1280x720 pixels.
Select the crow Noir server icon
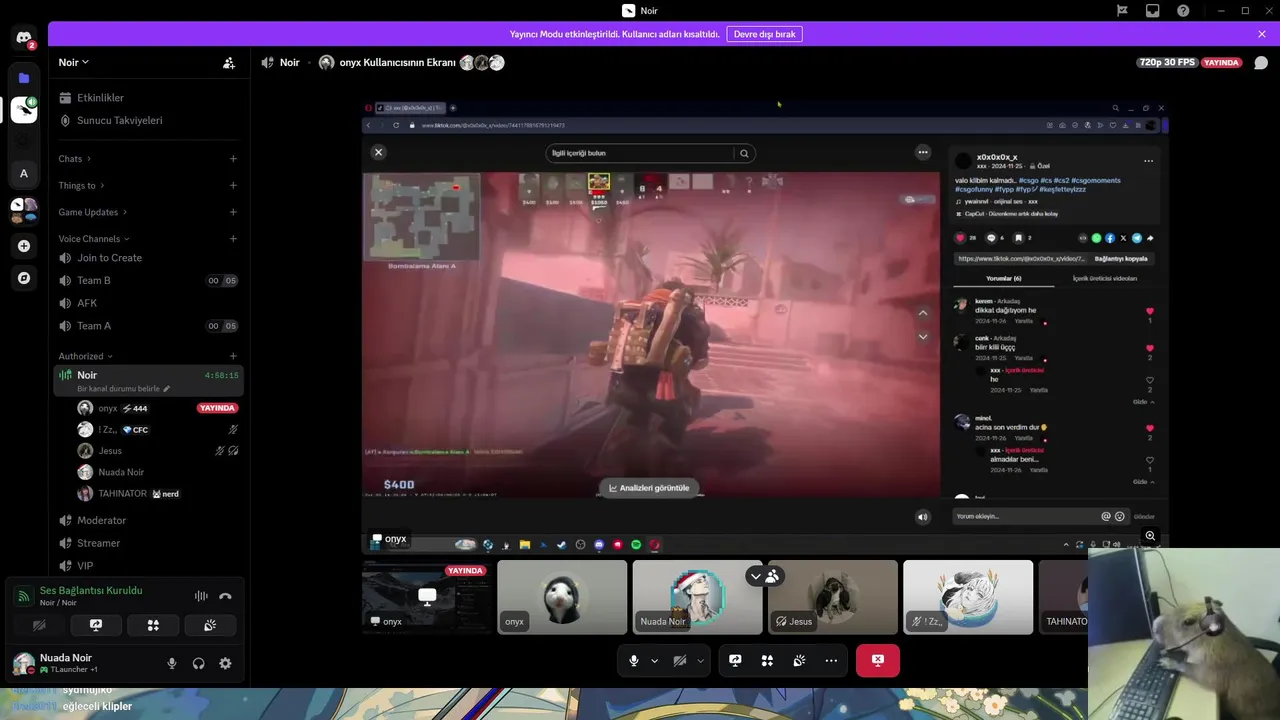24,110
